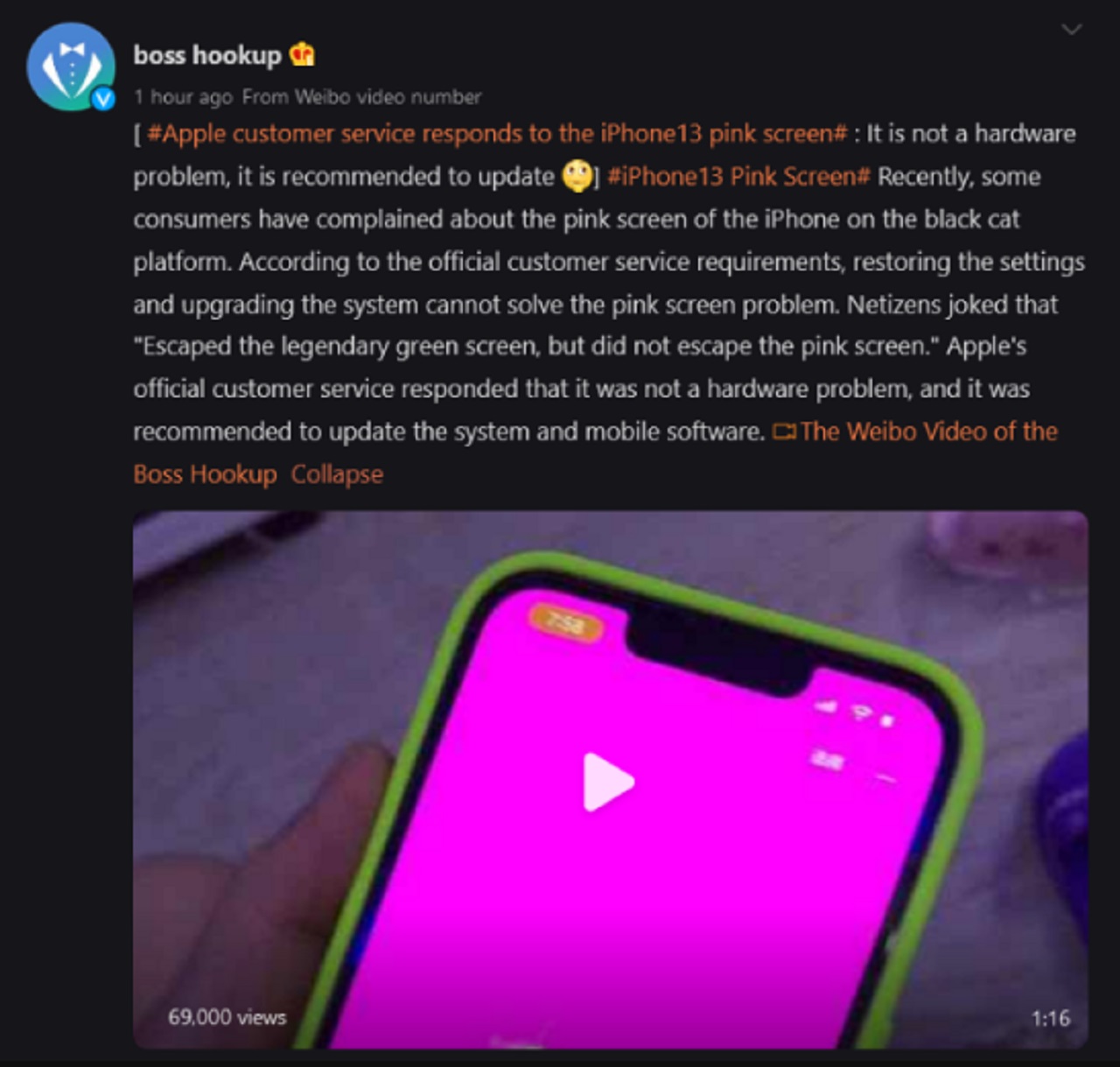Click the video camera icon before Weibo Video link
The height and width of the screenshot is (1067, 1120).
pyautogui.click(x=784, y=432)
